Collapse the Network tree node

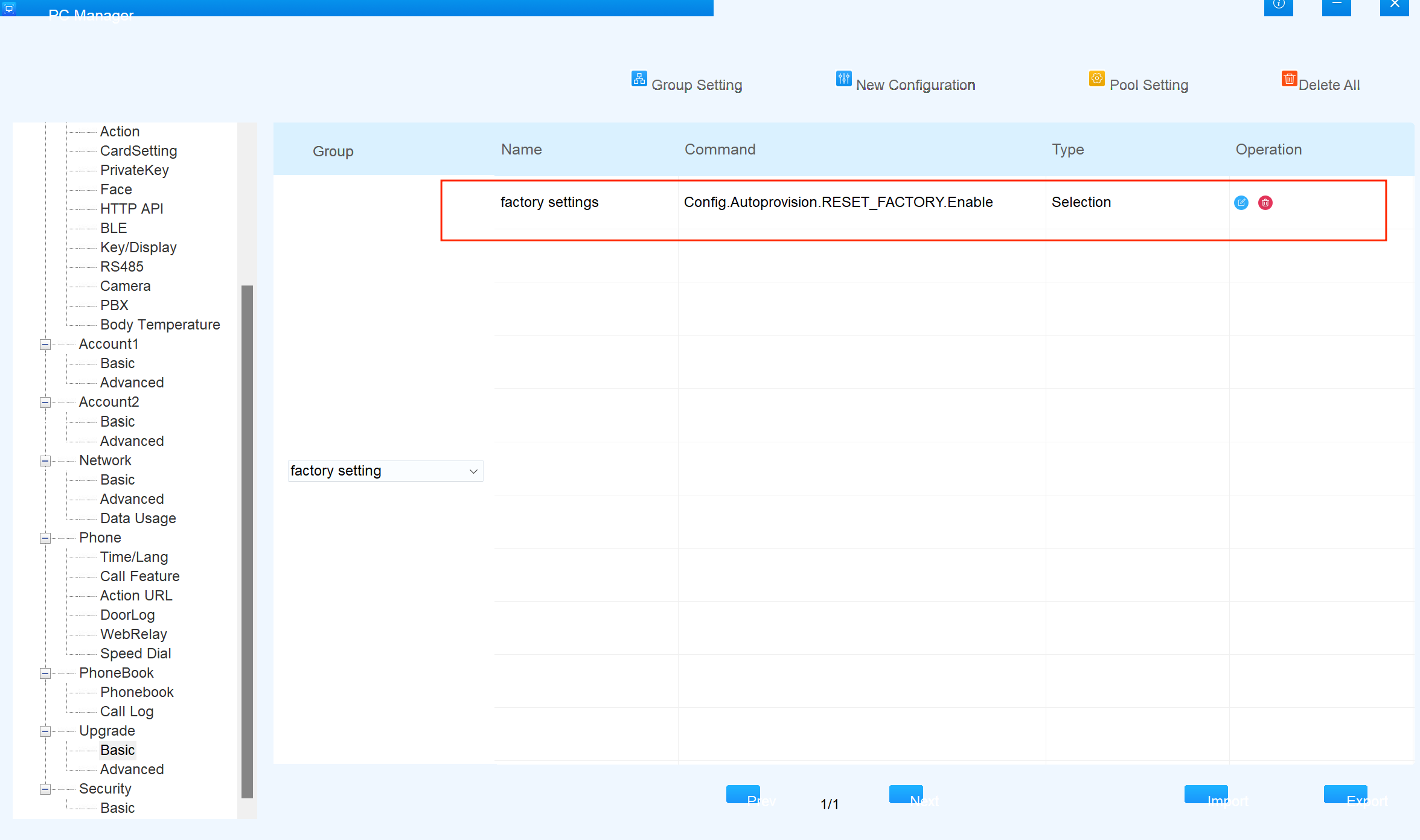tap(45, 461)
